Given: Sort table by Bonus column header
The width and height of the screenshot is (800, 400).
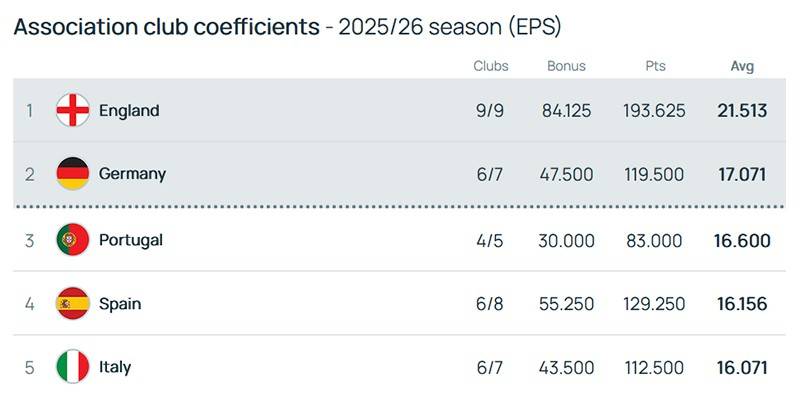Looking at the screenshot, I should [x=566, y=66].
